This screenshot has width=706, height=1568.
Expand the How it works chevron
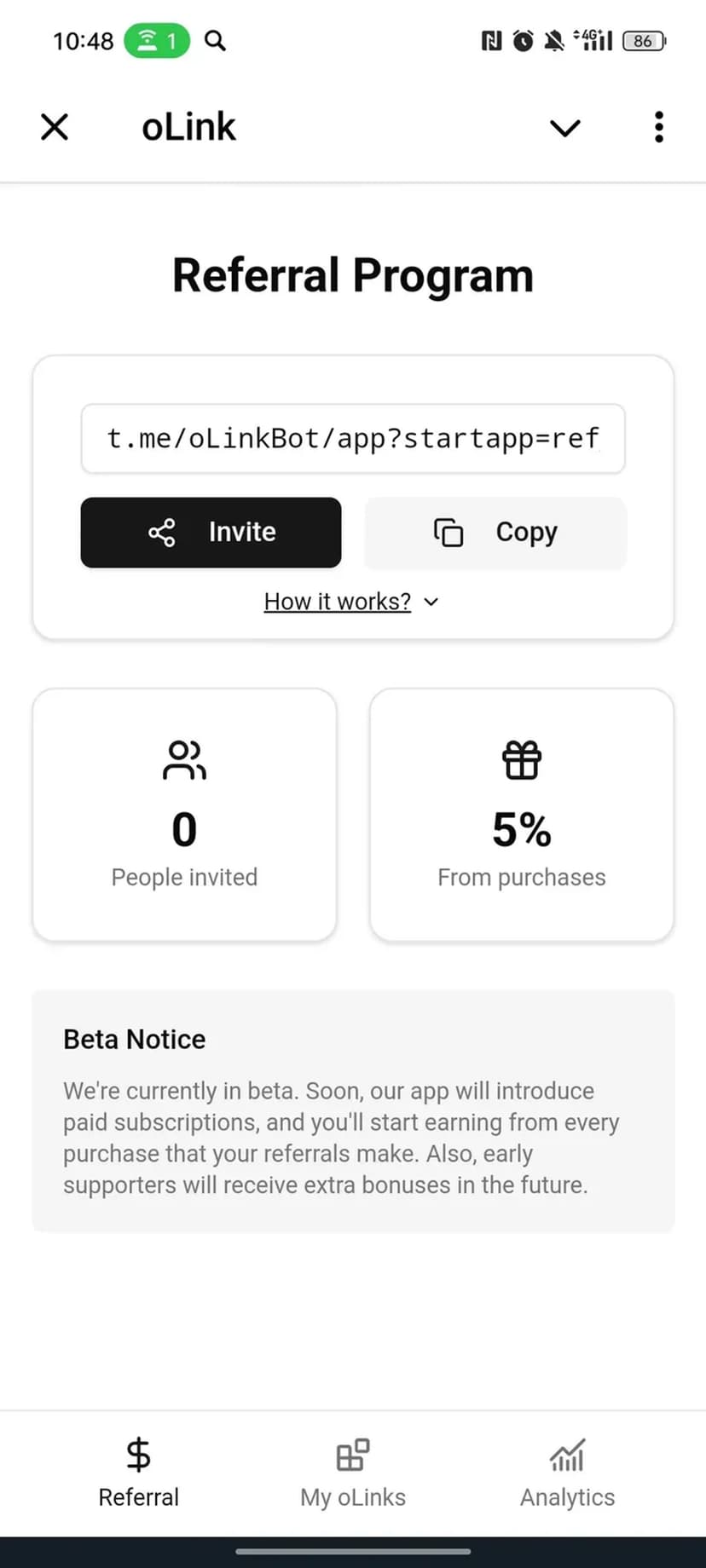[431, 602]
